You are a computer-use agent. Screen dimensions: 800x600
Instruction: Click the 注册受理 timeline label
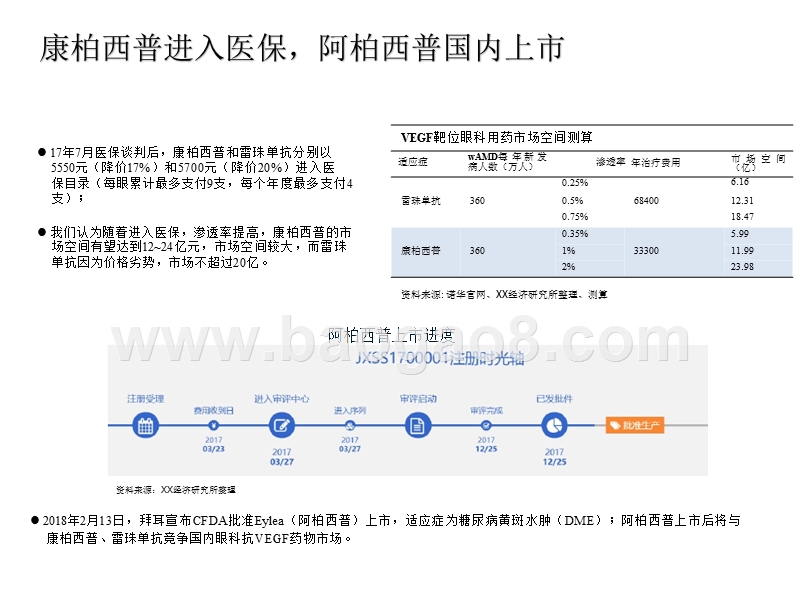(x=145, y=399)
